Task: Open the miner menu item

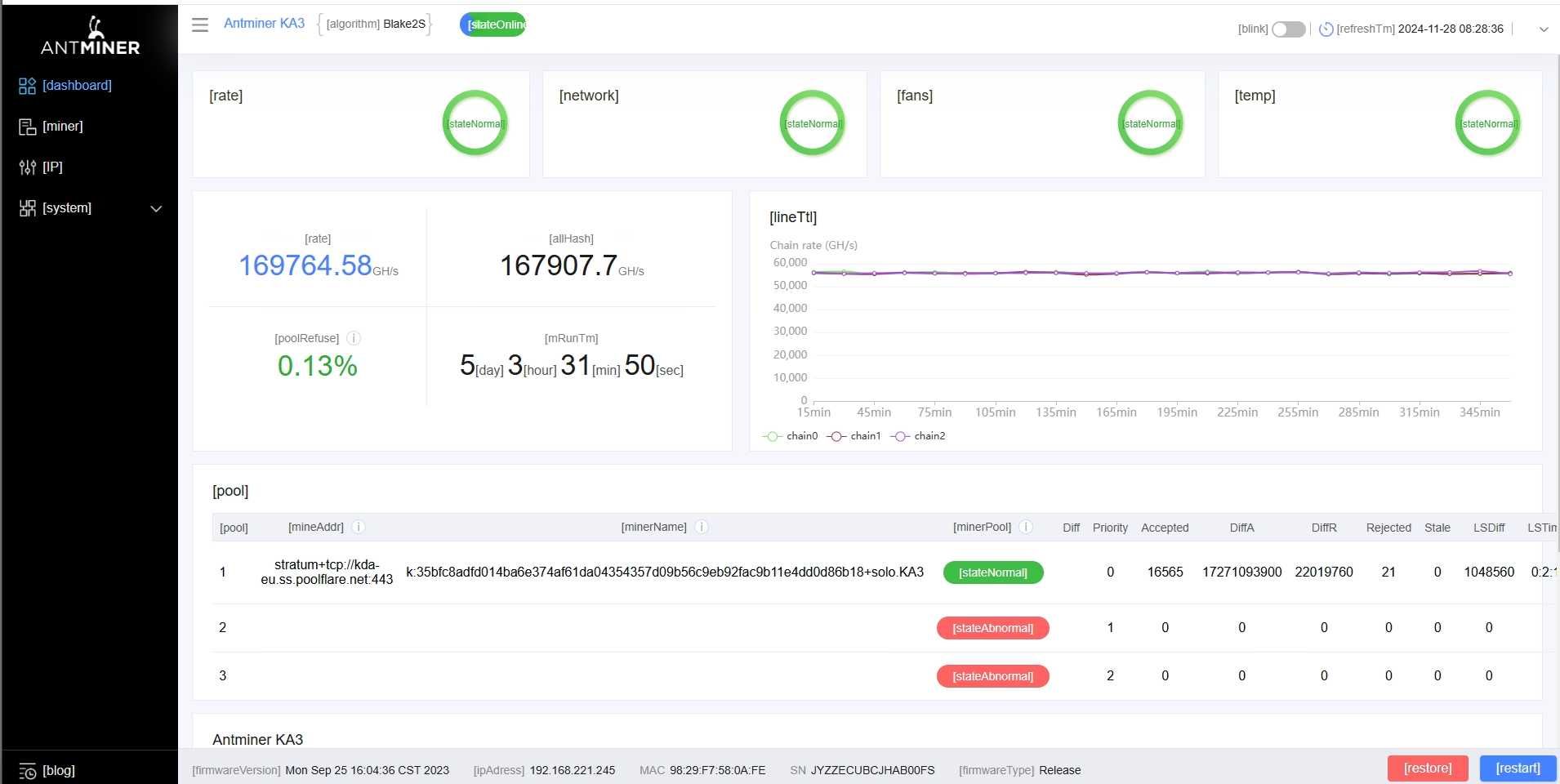Action: tap(89, 127)
